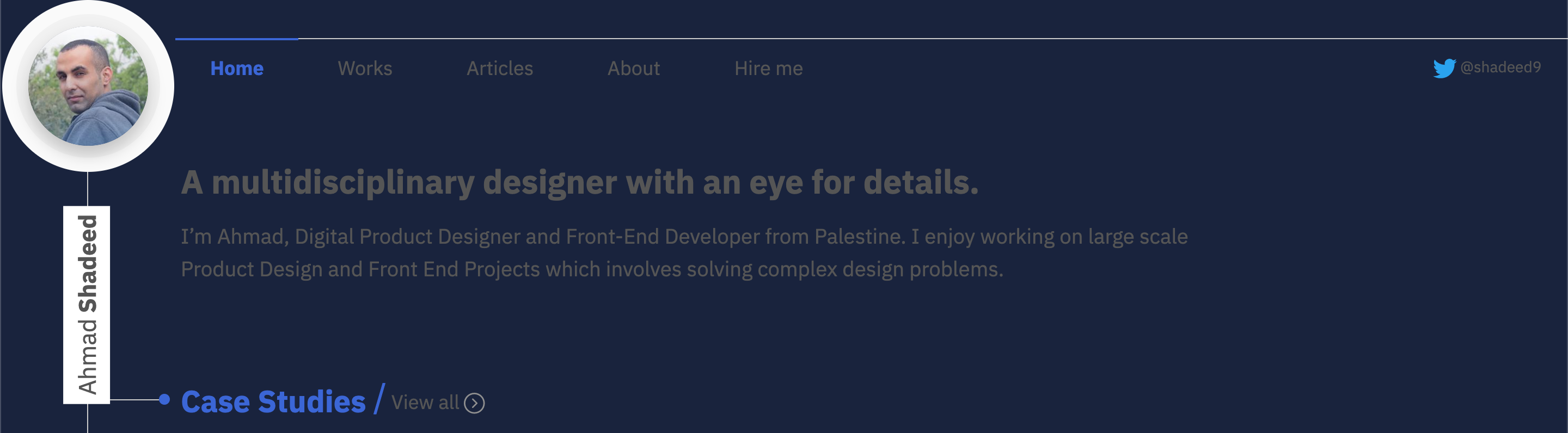Open the Works page

pyautogui.click(x=365, y=68)
